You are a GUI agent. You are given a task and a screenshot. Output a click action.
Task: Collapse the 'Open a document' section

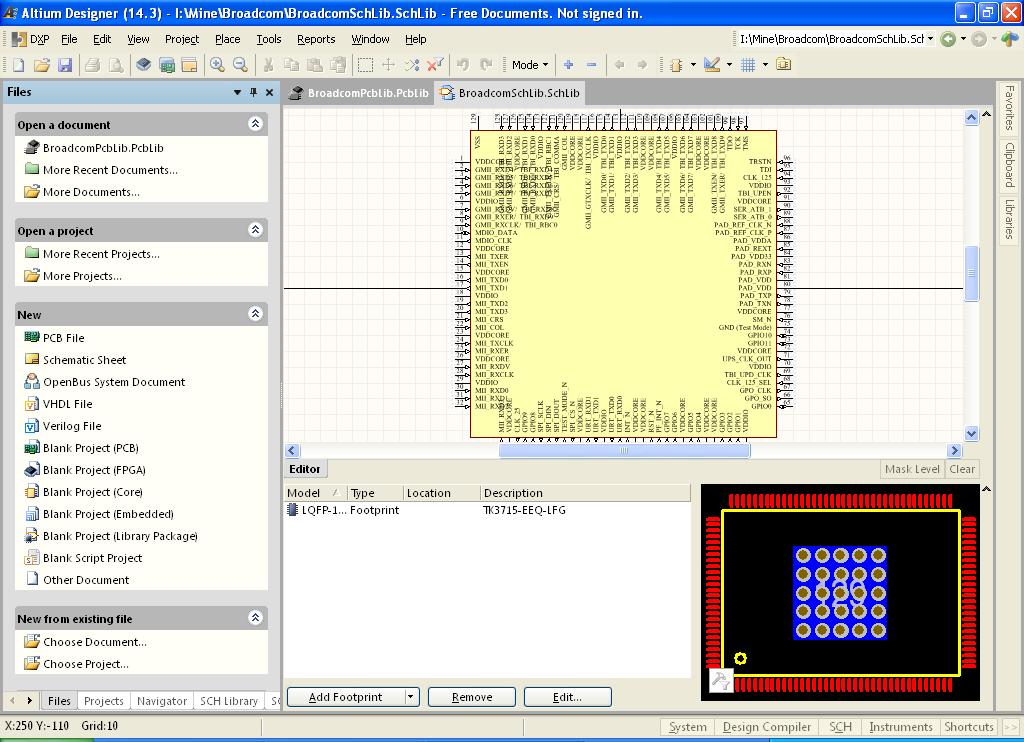click(255, 123)
